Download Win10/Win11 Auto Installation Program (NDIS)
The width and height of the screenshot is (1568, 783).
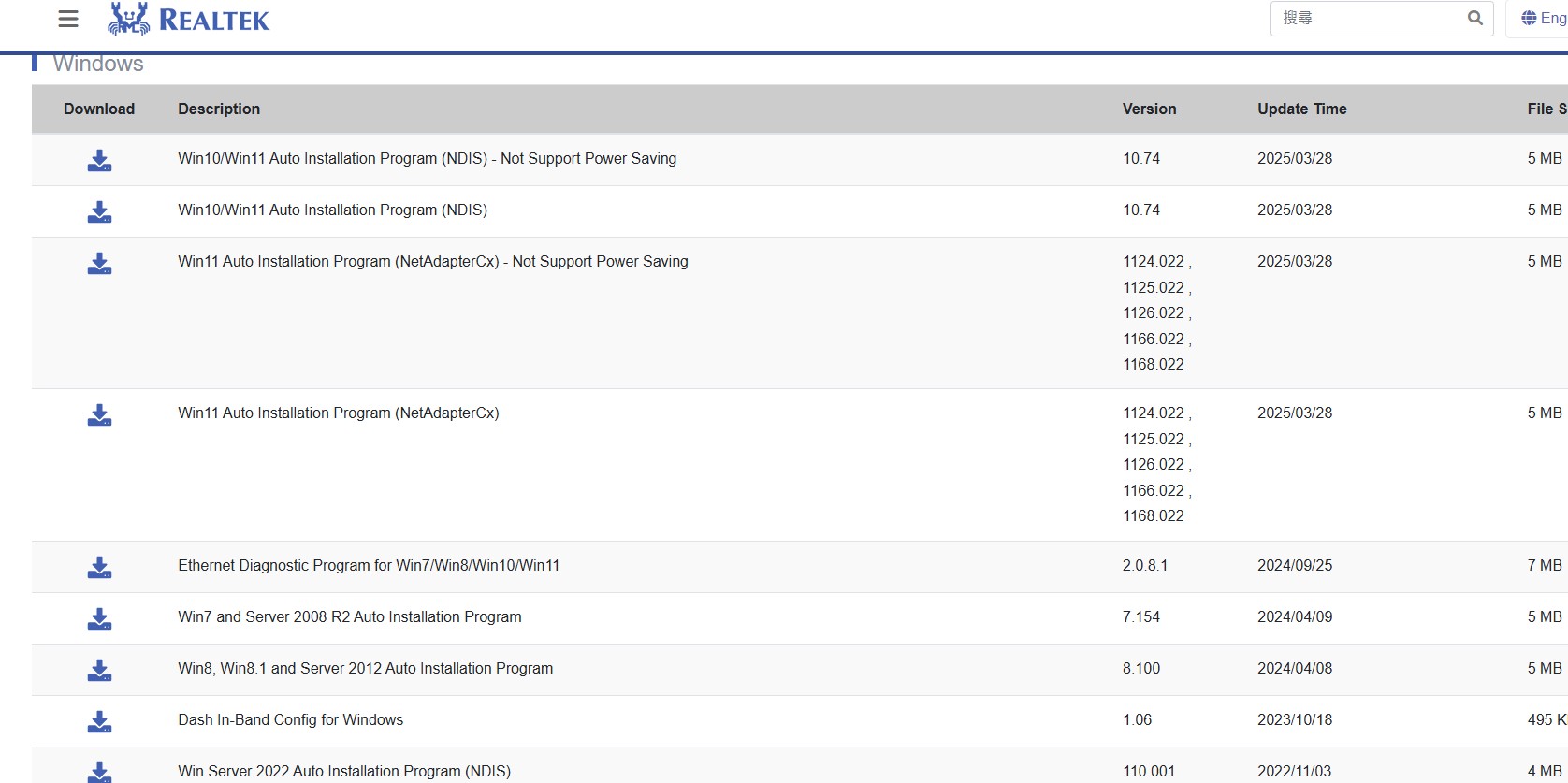tap(99, 211)
